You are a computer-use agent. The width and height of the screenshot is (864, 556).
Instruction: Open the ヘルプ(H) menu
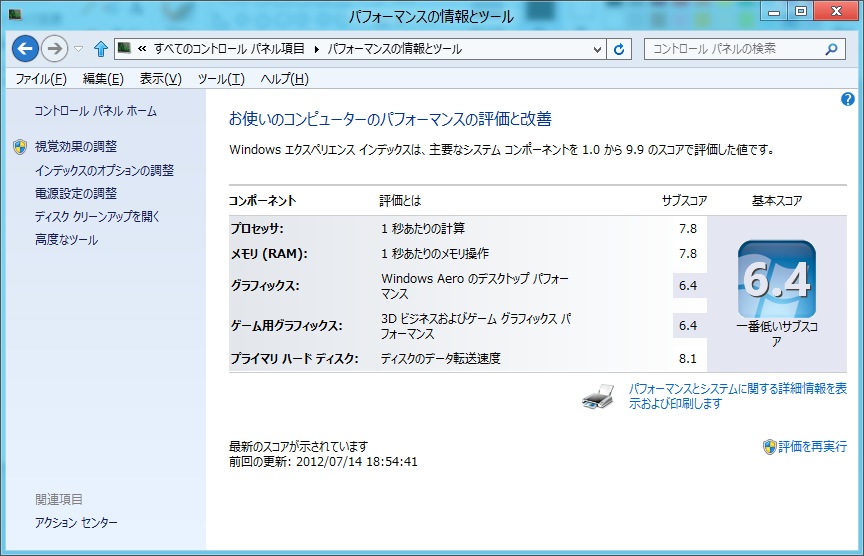tap(284, 79)
